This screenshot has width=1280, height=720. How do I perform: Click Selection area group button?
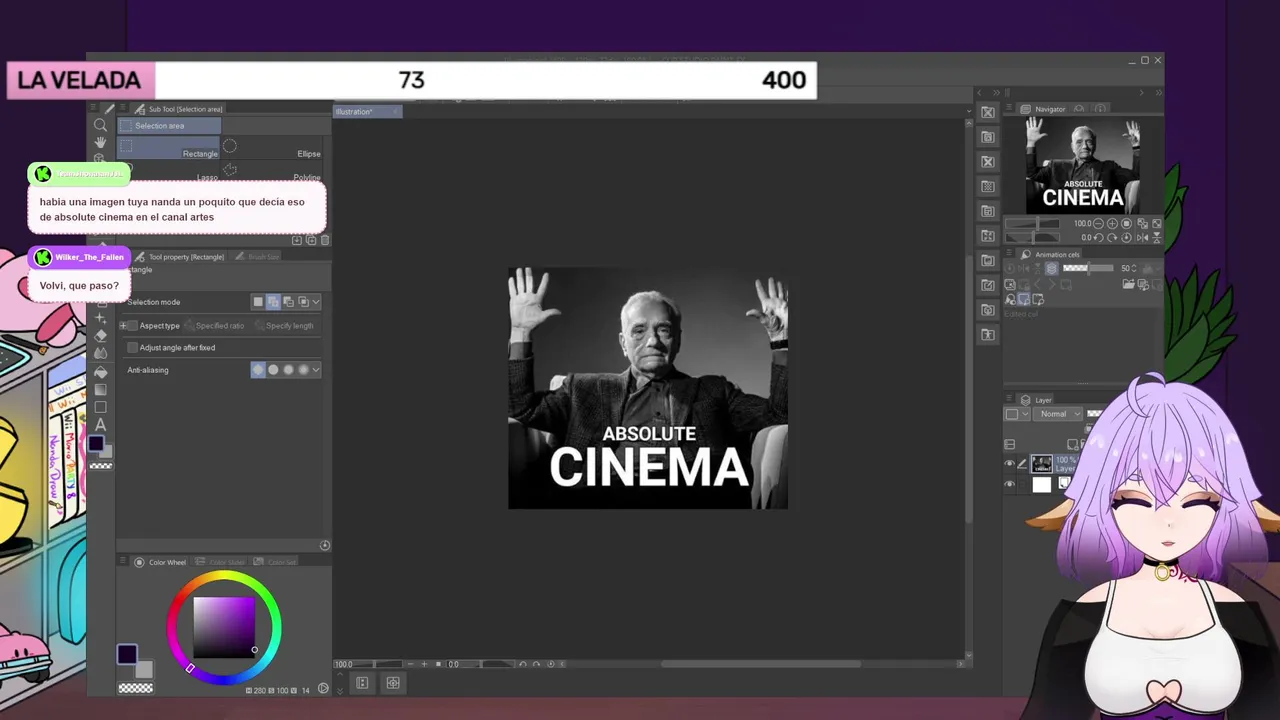coord(169,126)
